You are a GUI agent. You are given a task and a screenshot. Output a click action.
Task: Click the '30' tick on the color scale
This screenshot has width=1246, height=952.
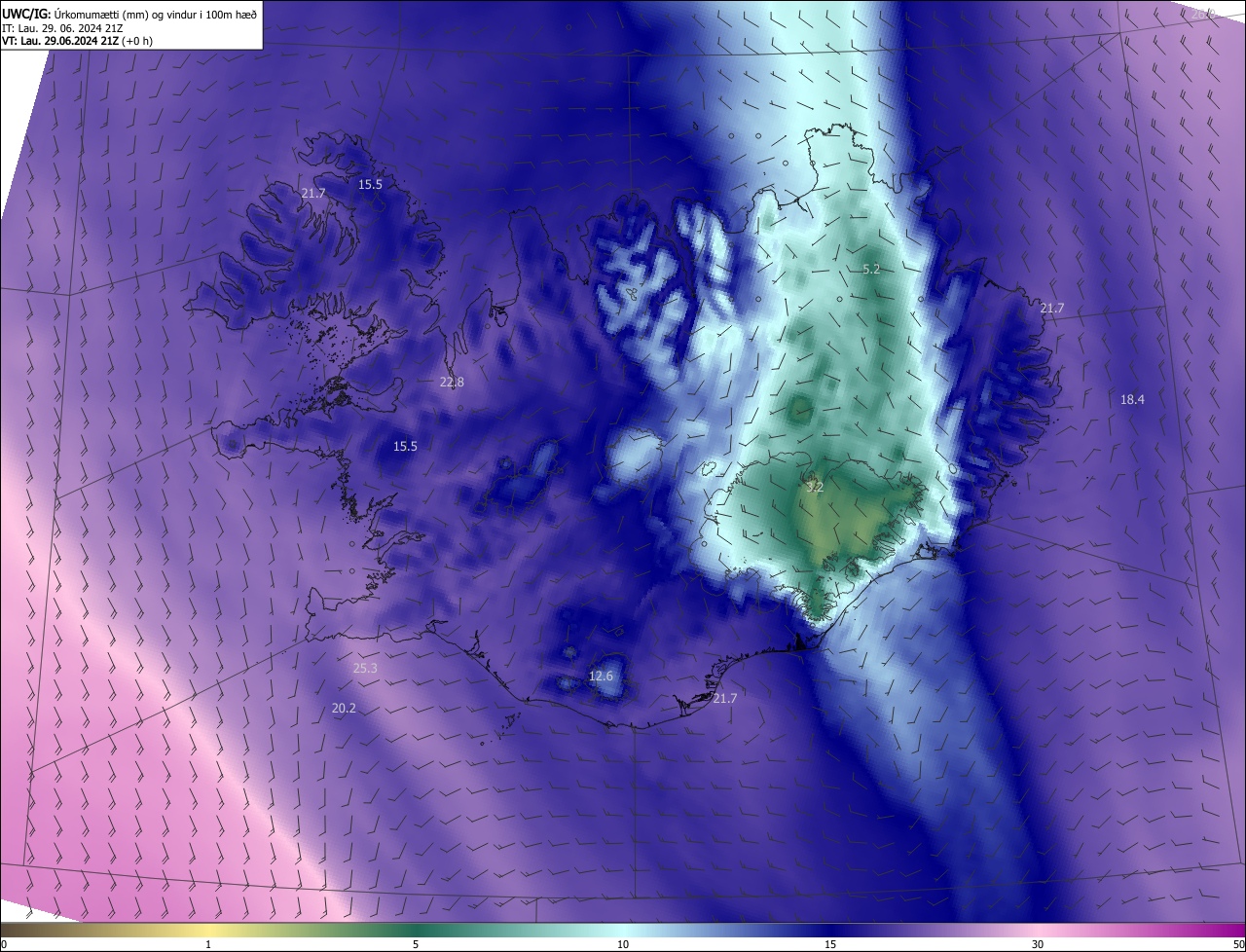[1038, 944]
